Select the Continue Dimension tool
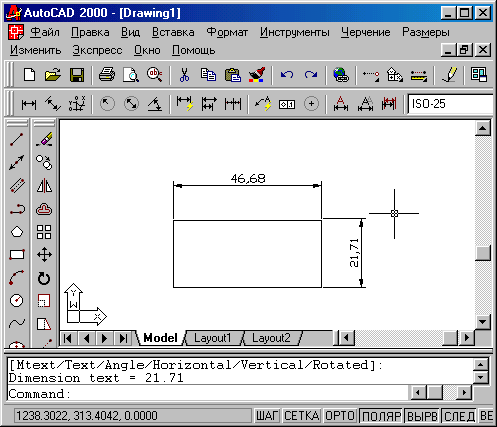 pos(233,104)
